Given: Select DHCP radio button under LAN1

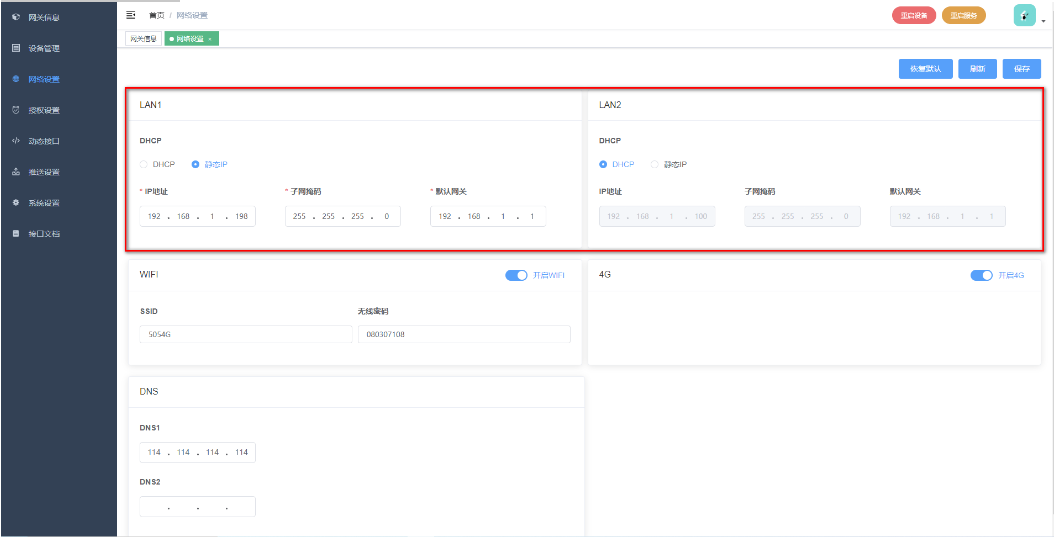Looking at the screenshot, I should pos(144,164).
